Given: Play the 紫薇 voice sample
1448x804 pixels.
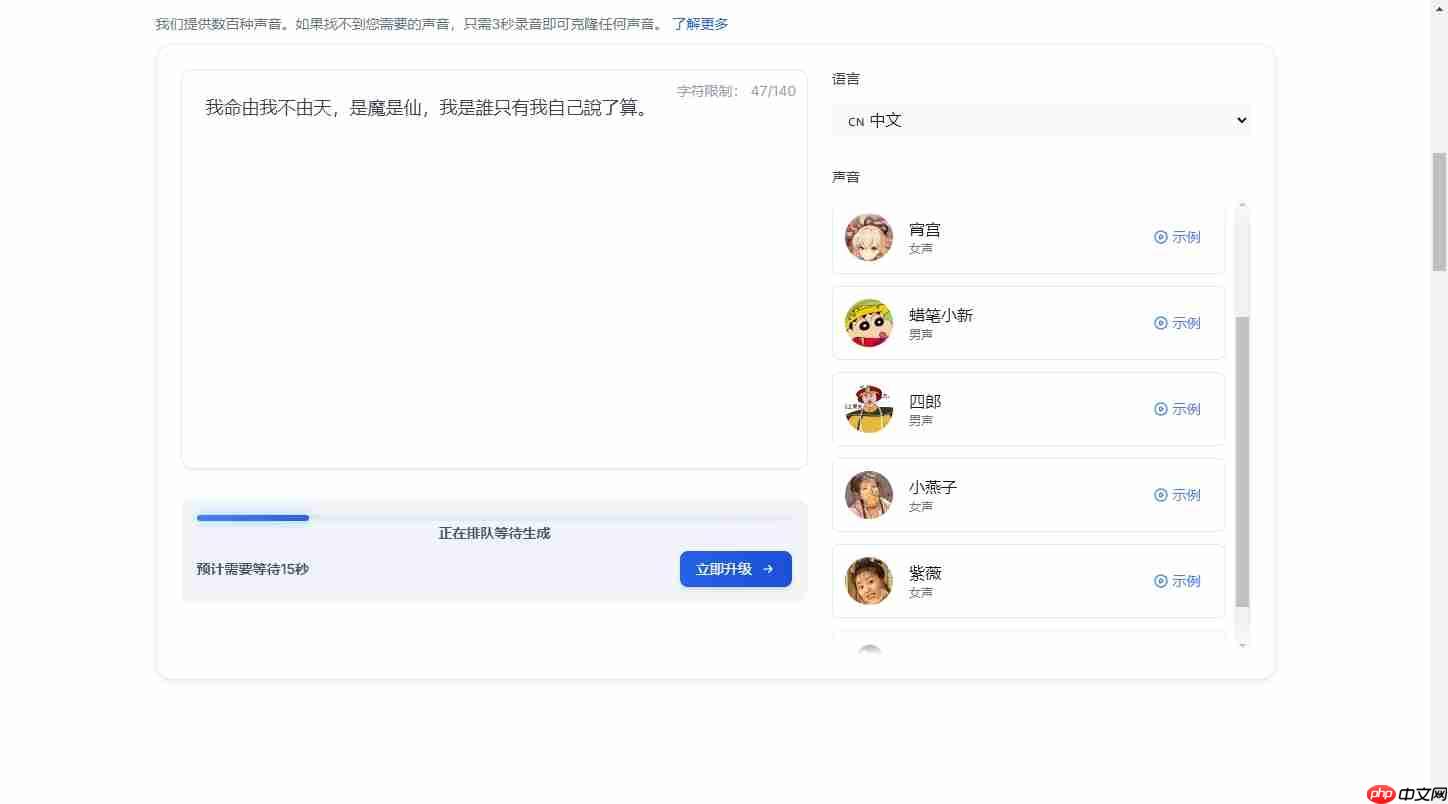Looking at the screenshot, I should (1176, 580).
